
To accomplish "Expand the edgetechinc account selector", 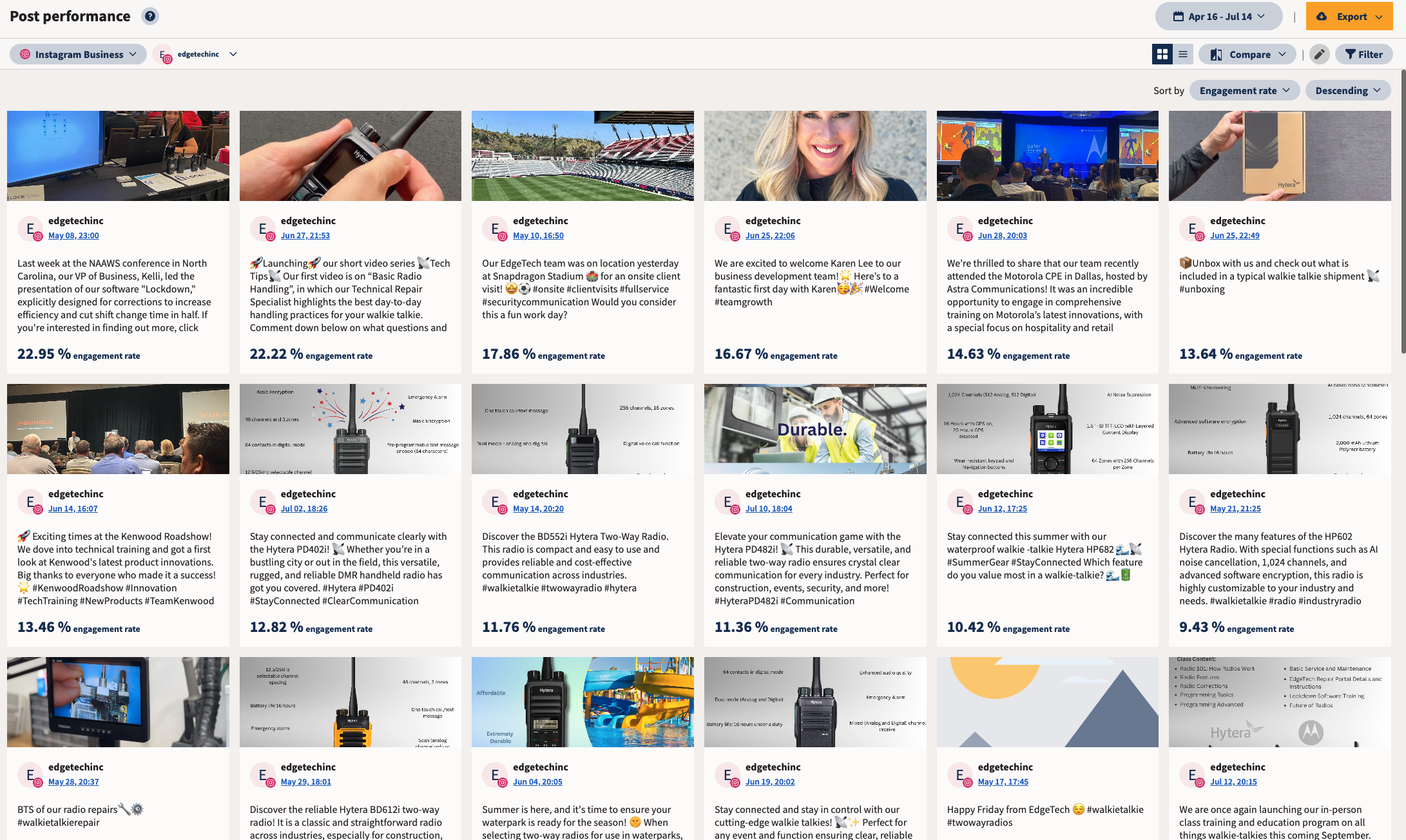I will click(x=198, y=54).
